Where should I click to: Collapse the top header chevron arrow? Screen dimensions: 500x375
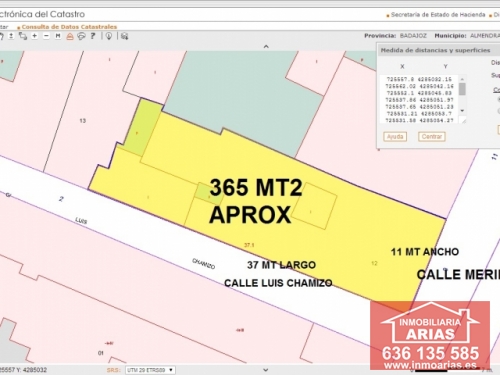[266, 46]
